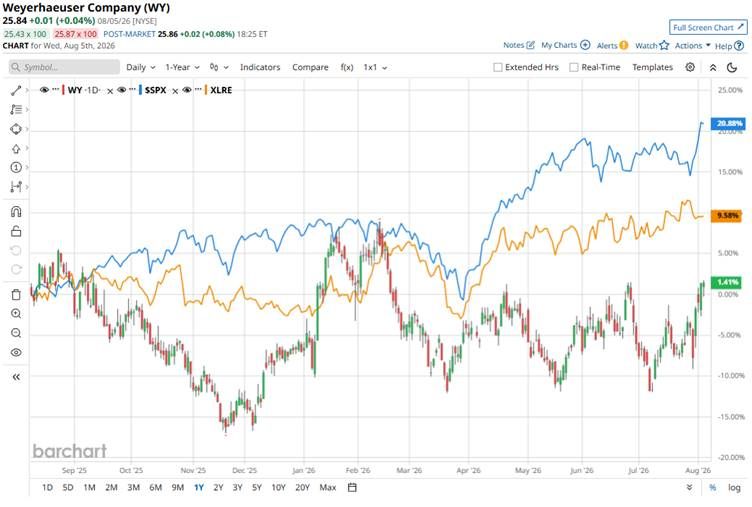Collapse header with double up arrows
This screenshot has width=752, height=507.
[713, 68]
